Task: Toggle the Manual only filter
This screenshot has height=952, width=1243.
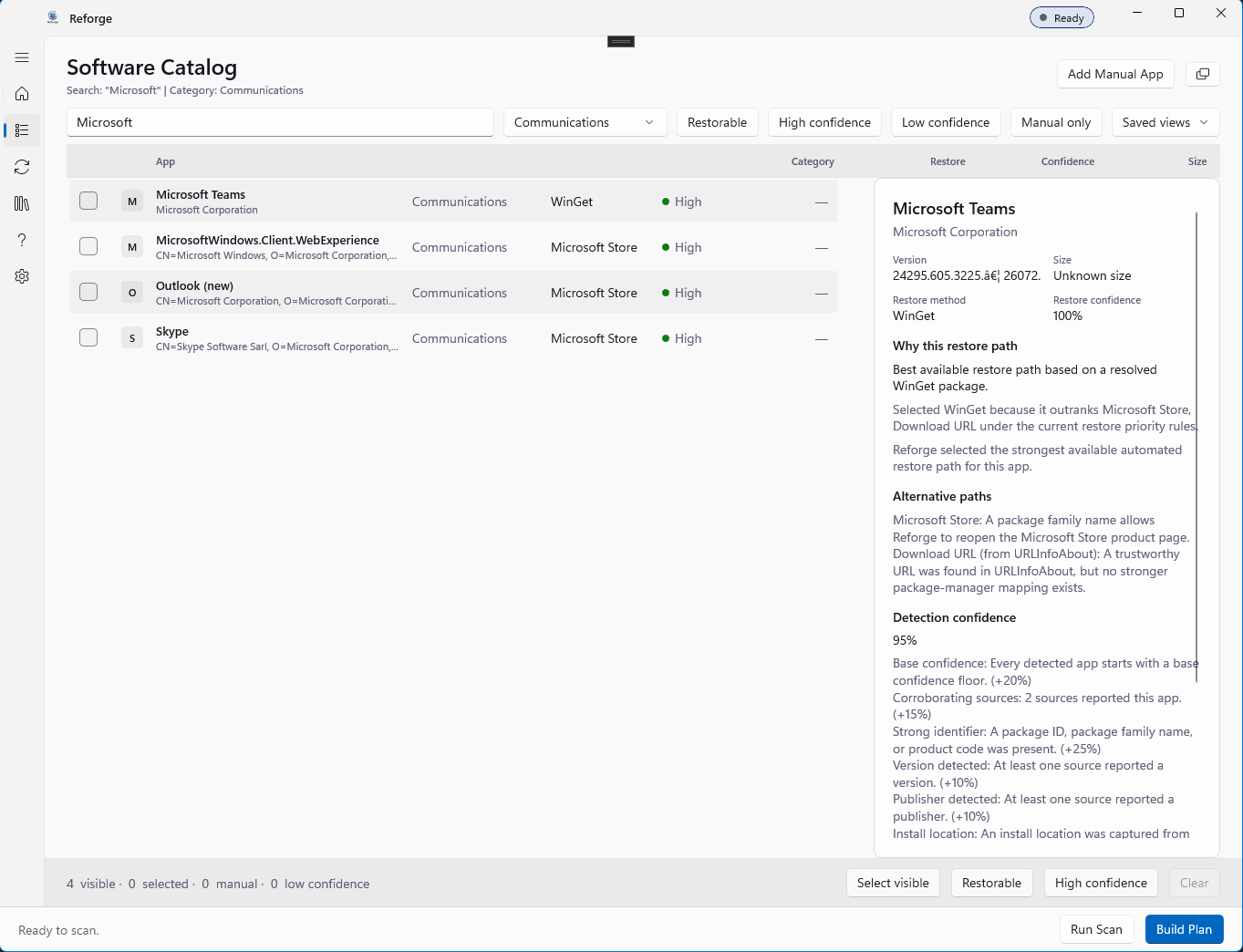Action: tap(1056, 122)
